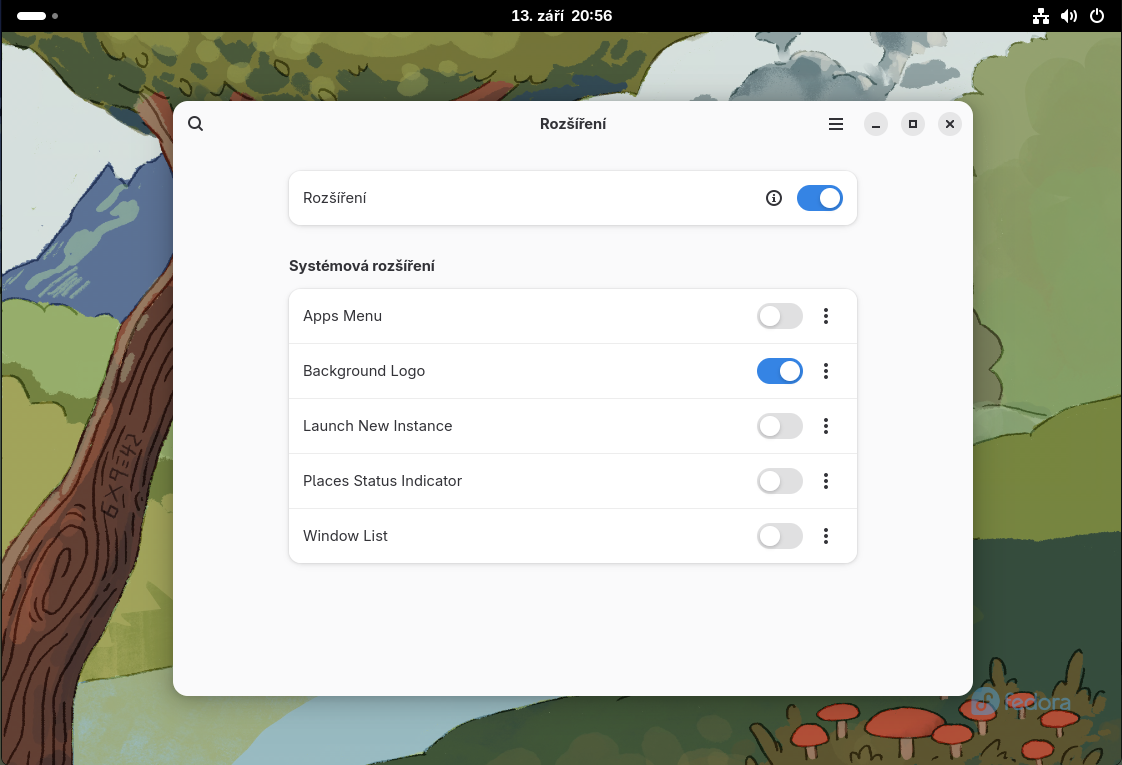Click the volume icon in top bar

pos(1069,16)
